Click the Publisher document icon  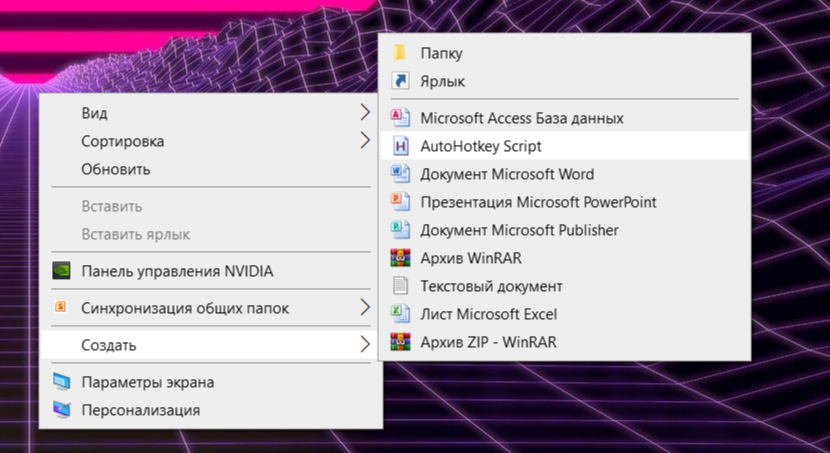[x=400, y=230]
